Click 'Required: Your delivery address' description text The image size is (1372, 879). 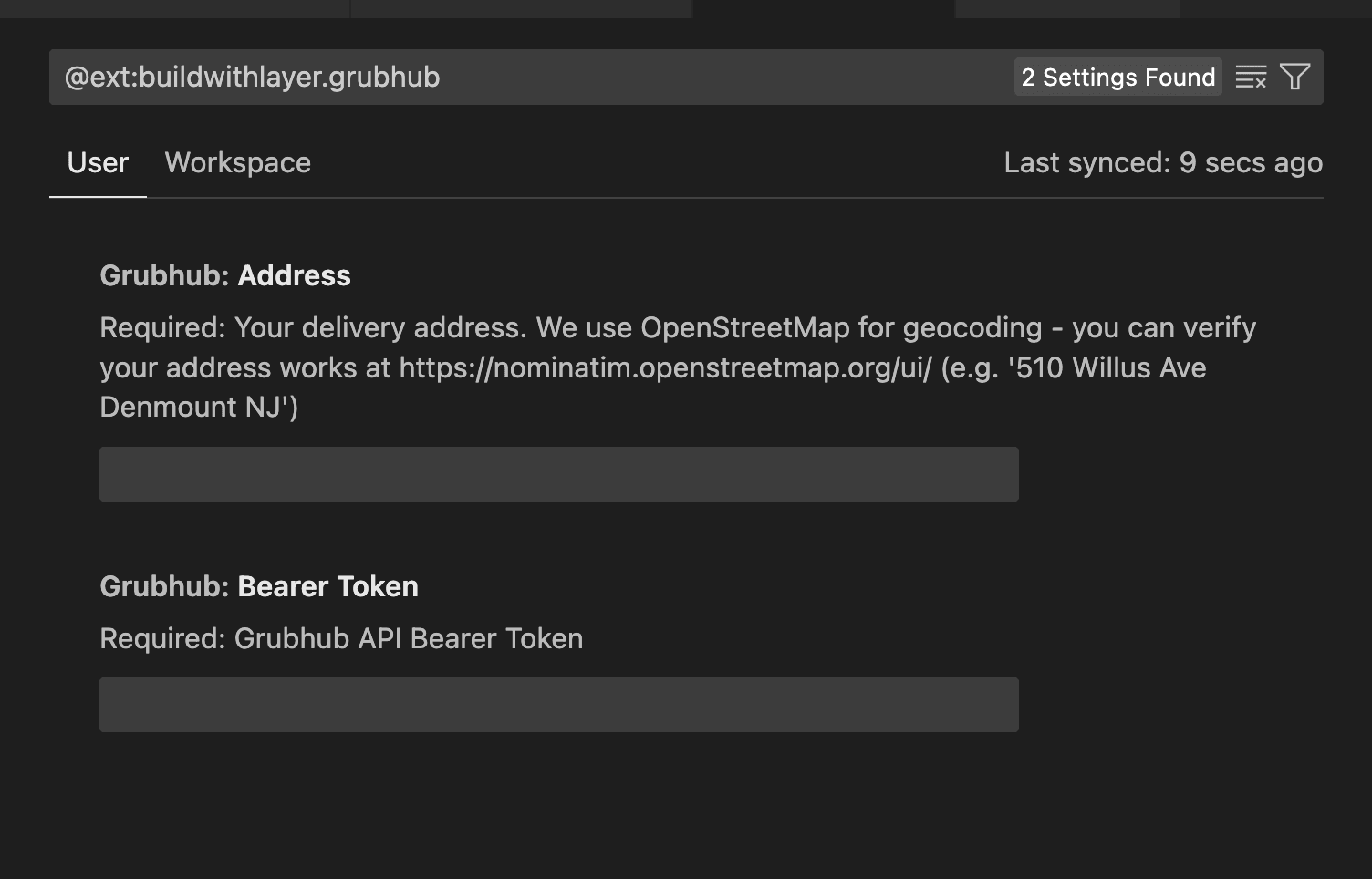pyautogui.click(x=310, y=327)
